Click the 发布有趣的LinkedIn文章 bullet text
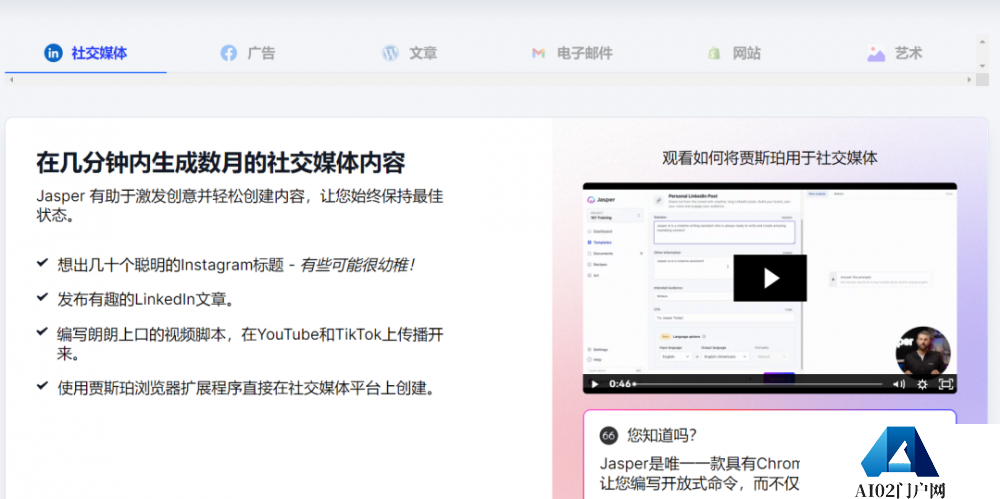The image size is (1000, 499). pos(145,299)
